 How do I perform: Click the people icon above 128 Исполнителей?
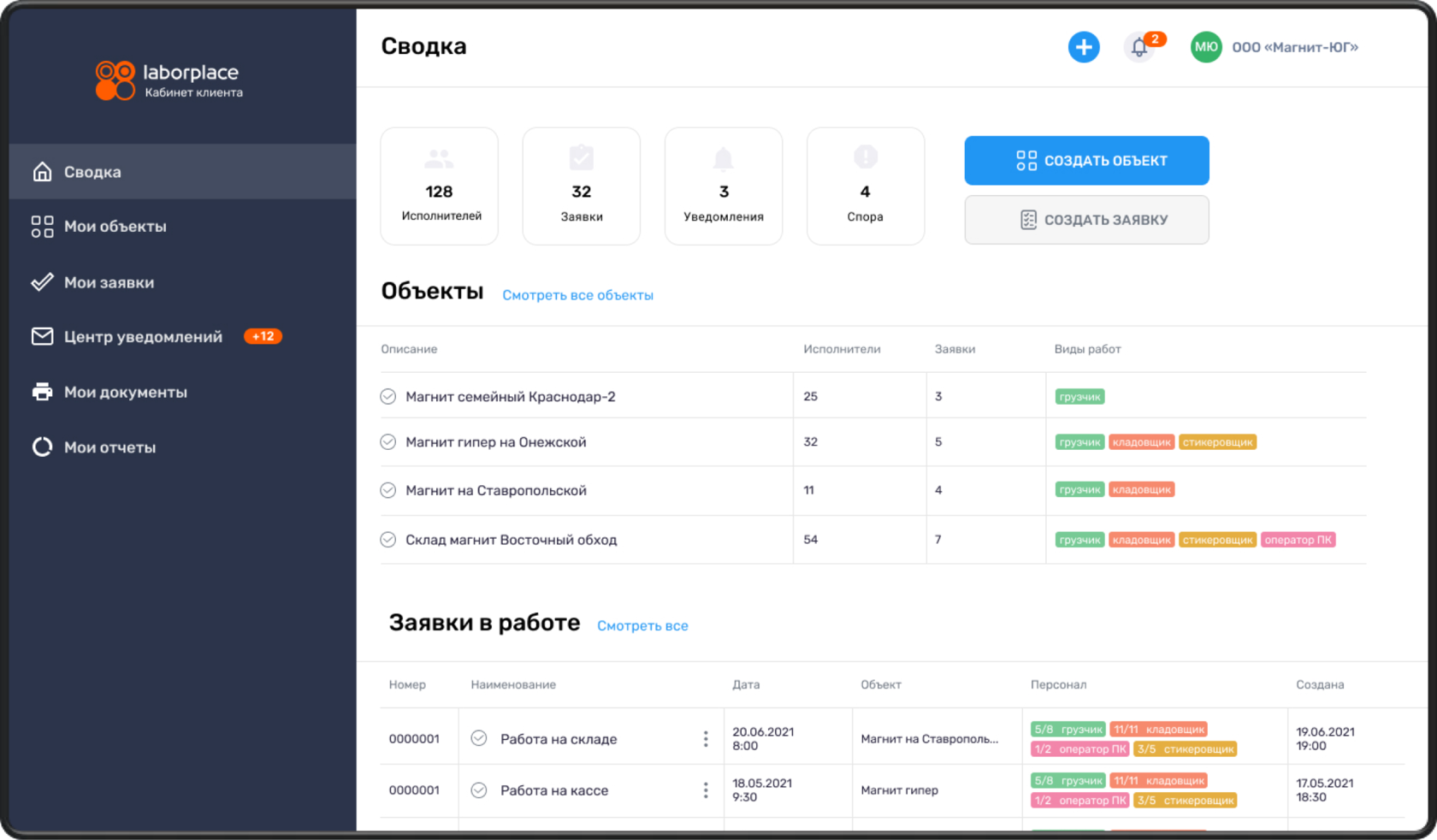(439, 158)
